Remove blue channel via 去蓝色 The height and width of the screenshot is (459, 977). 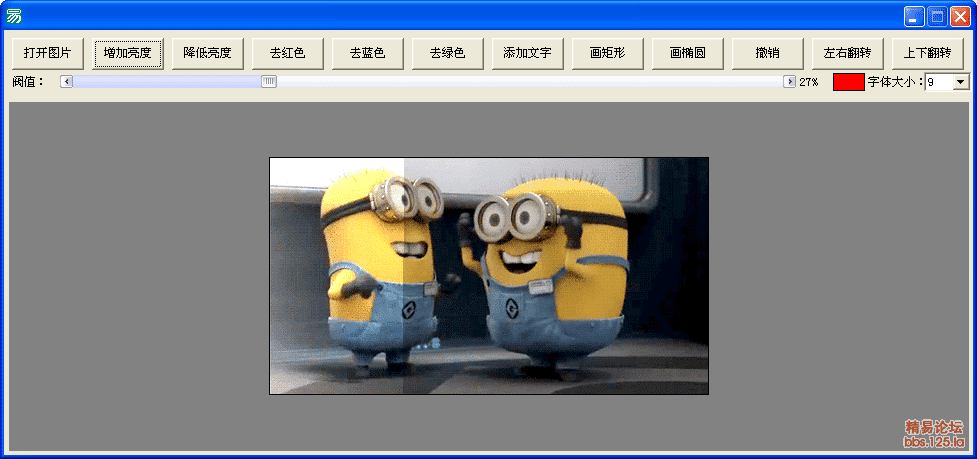coord(368,53)
